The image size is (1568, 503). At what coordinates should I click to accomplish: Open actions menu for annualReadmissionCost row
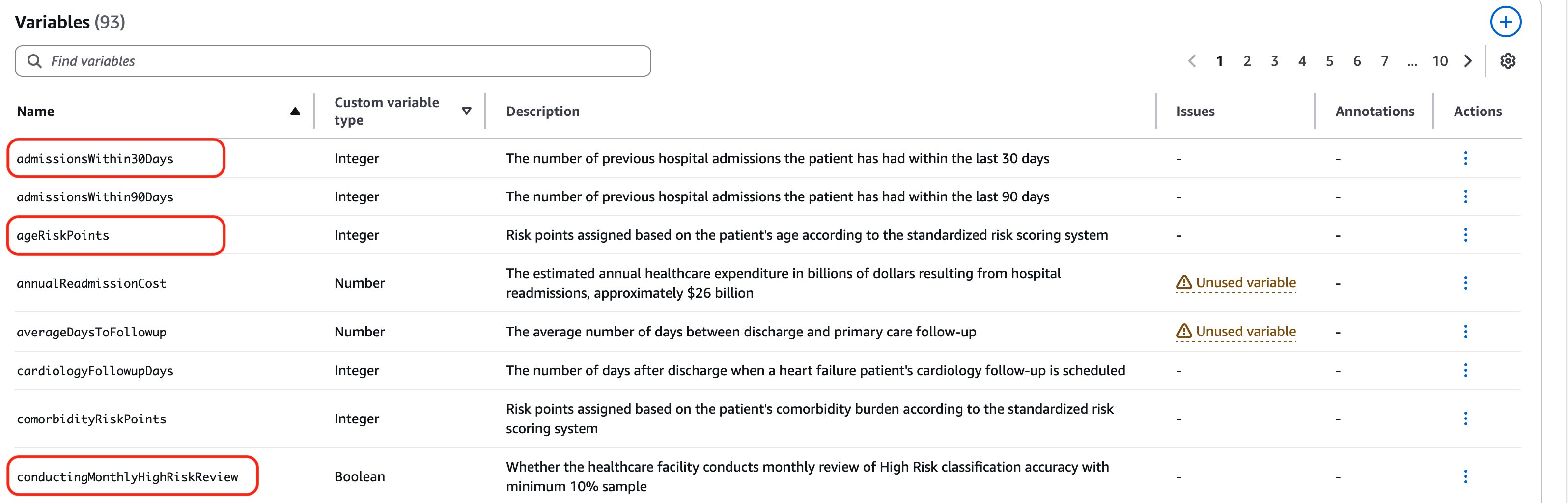coord(1465,283)
